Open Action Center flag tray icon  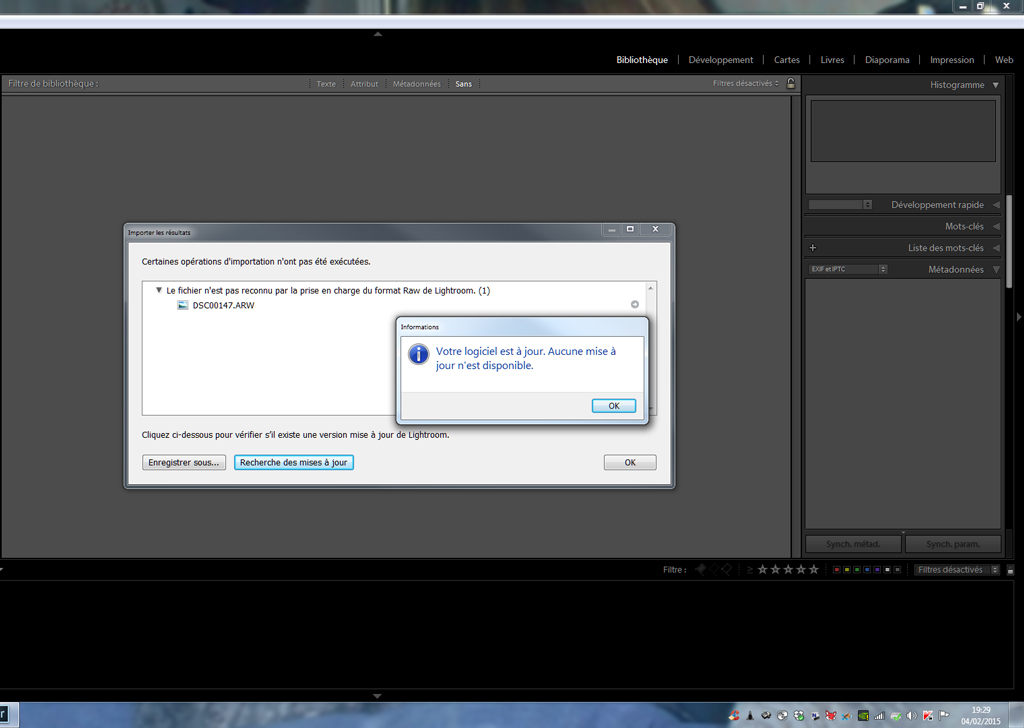pyautogui.click(x=944, y=716)
